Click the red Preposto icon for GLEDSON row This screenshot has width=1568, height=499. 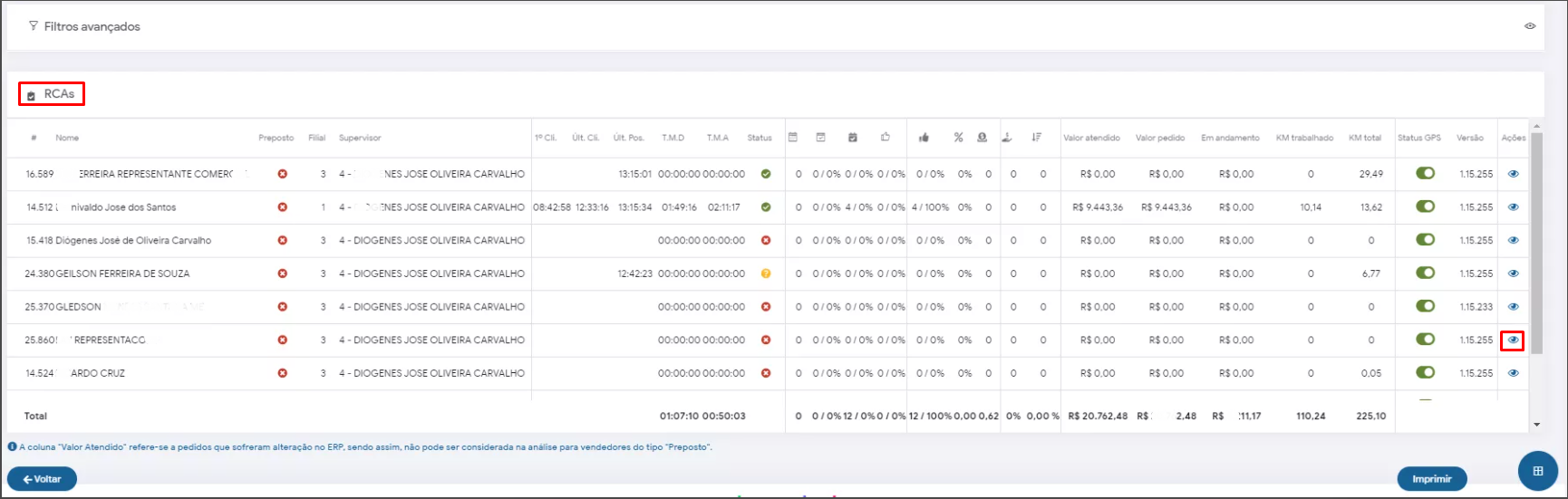click(x=283, y=307)
